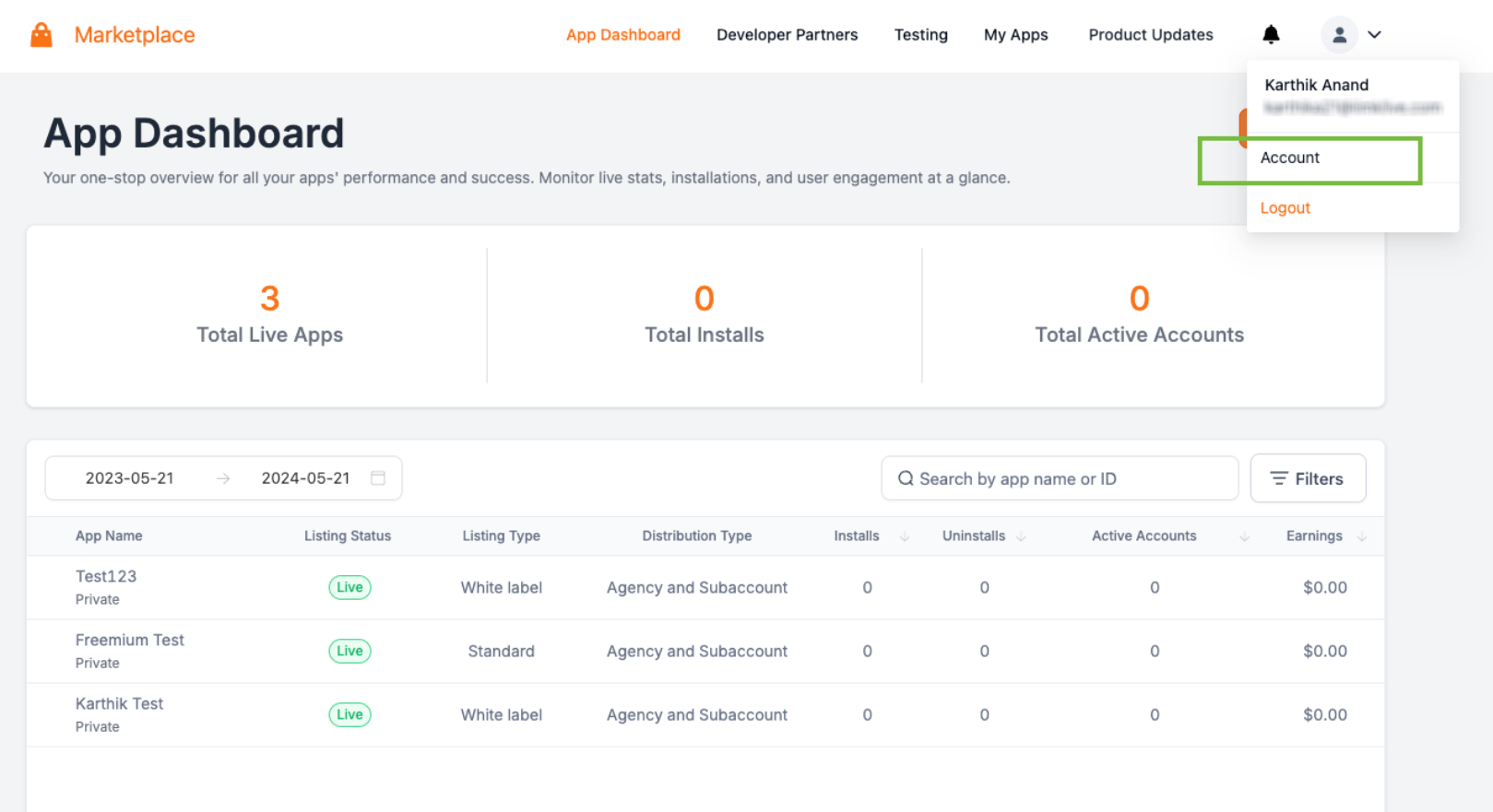Select Logout from profile menu
Screen dimensions: 1493x812
pos(1286,208)
